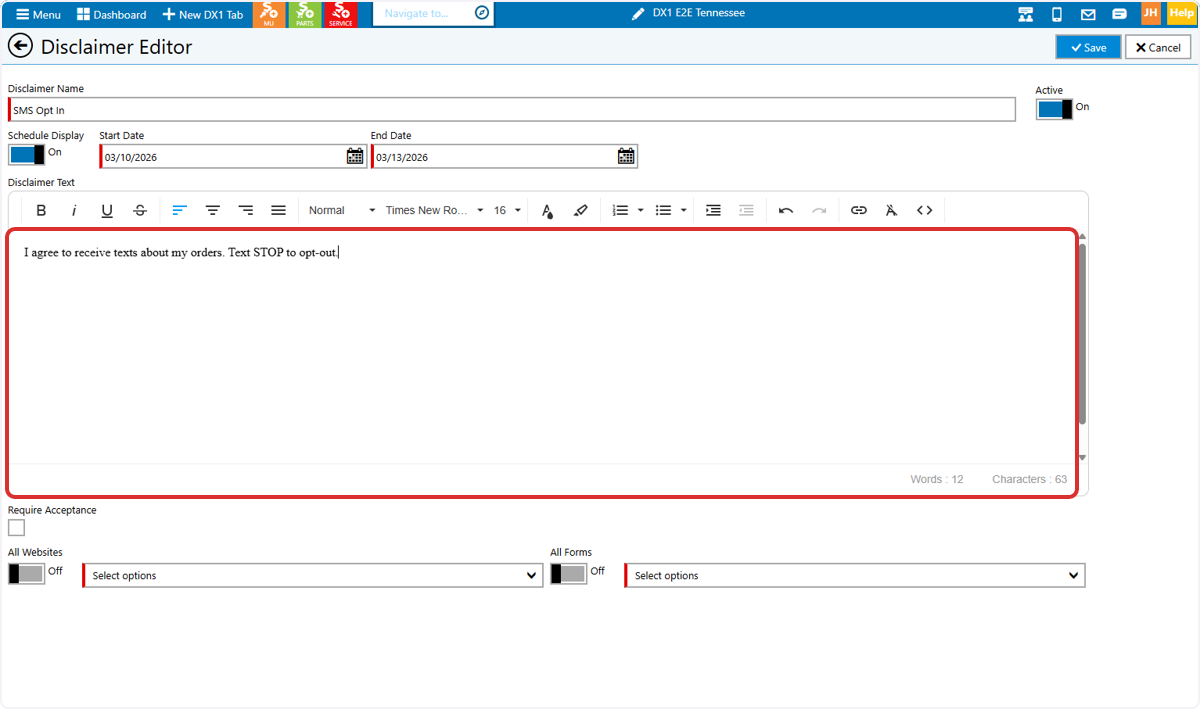Expand the bulleted list style arrow
The height and width of the screenshot is (709, 1200).
684,210
